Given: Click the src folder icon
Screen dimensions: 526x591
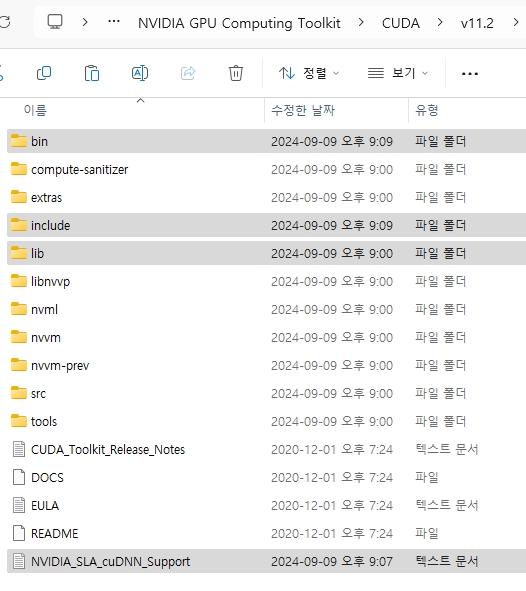Looking at the screenshot, I should [19, 393].
